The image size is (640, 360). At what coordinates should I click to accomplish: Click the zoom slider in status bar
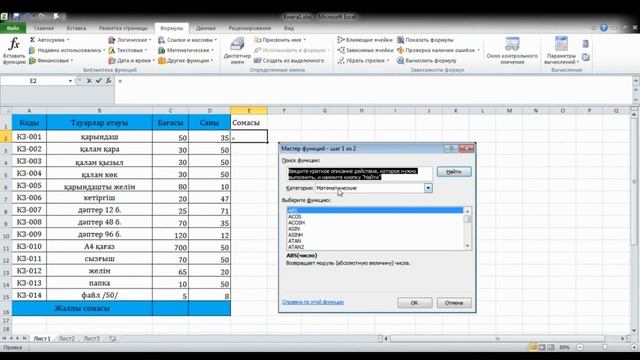tap(605, 347)
